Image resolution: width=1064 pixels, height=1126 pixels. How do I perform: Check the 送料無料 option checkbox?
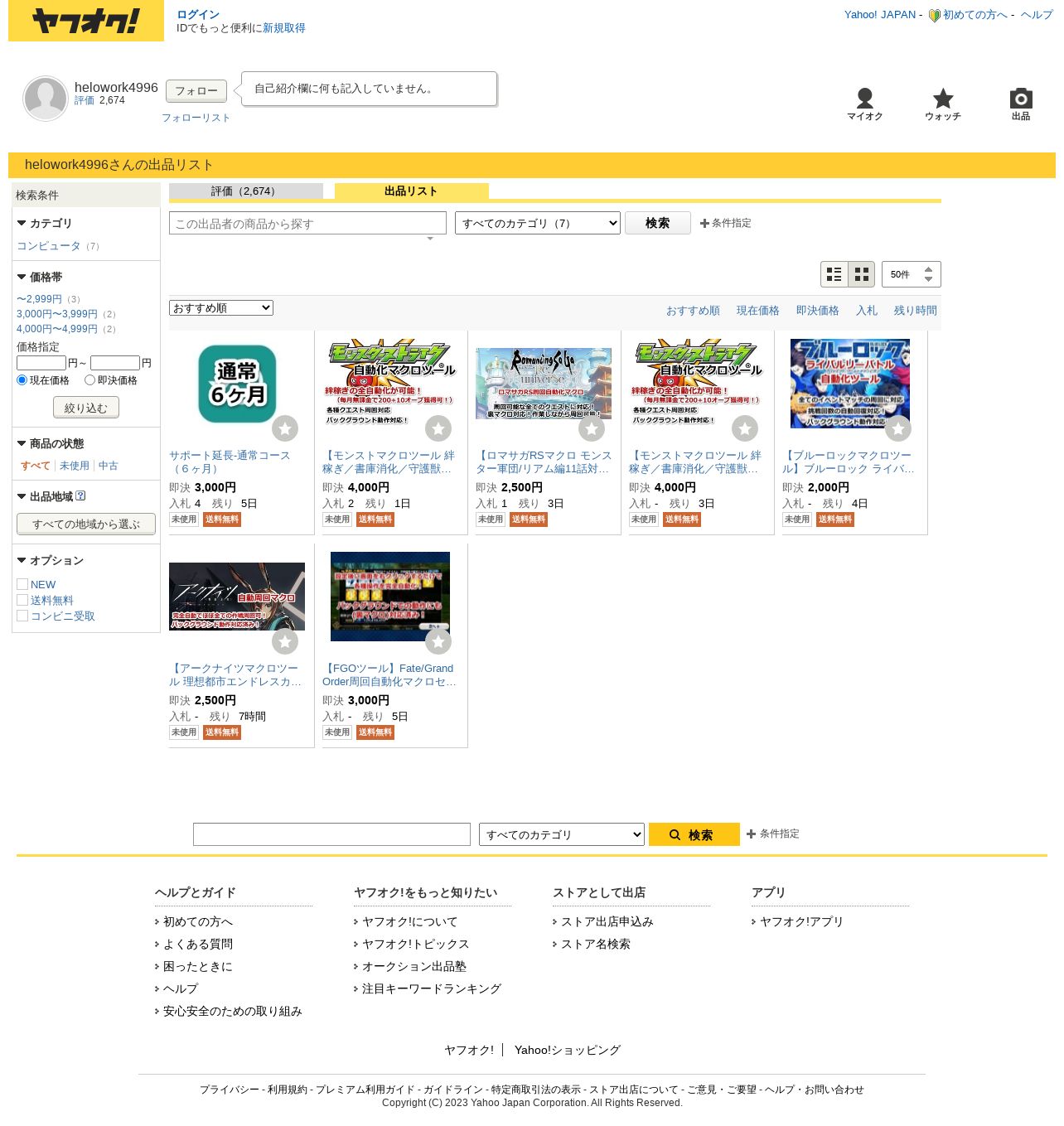click(x=22, y=600)
